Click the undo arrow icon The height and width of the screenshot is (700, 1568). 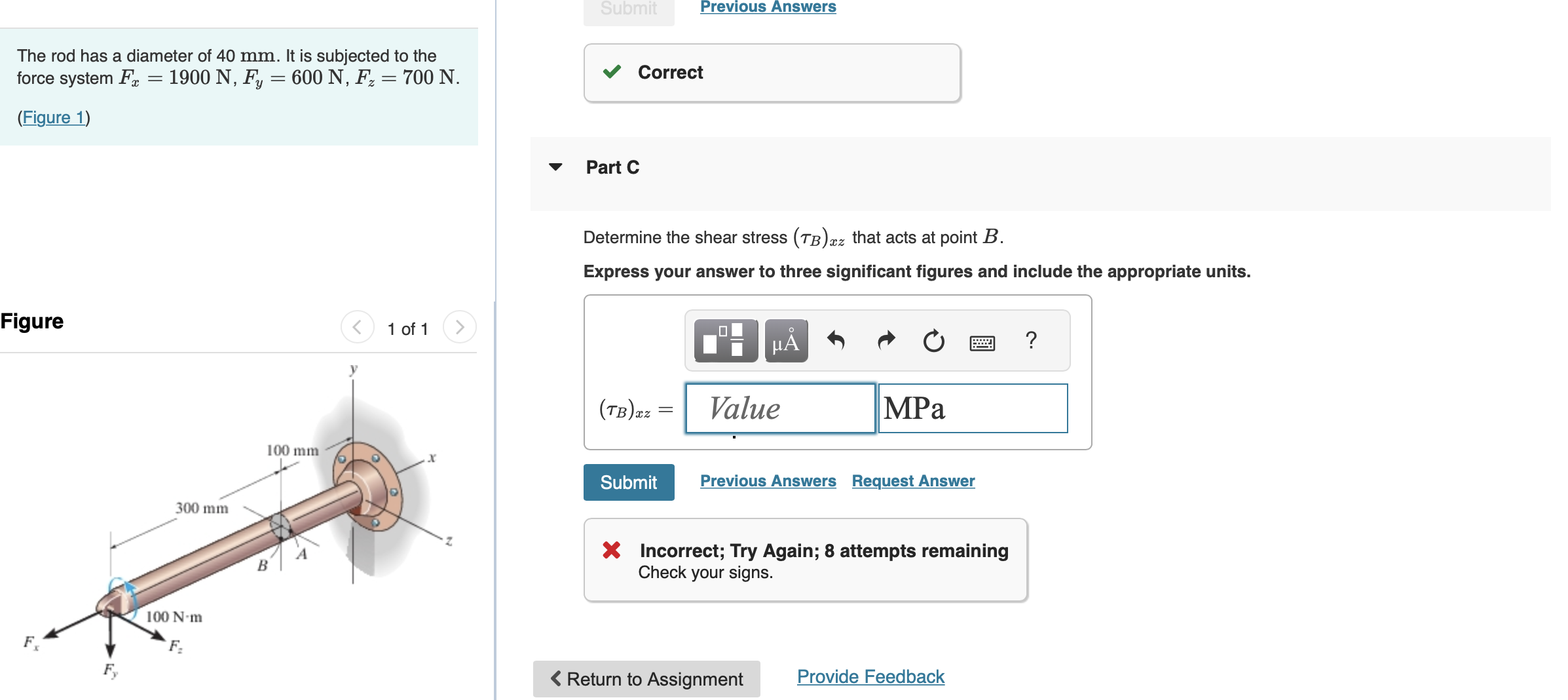(836, 341)
